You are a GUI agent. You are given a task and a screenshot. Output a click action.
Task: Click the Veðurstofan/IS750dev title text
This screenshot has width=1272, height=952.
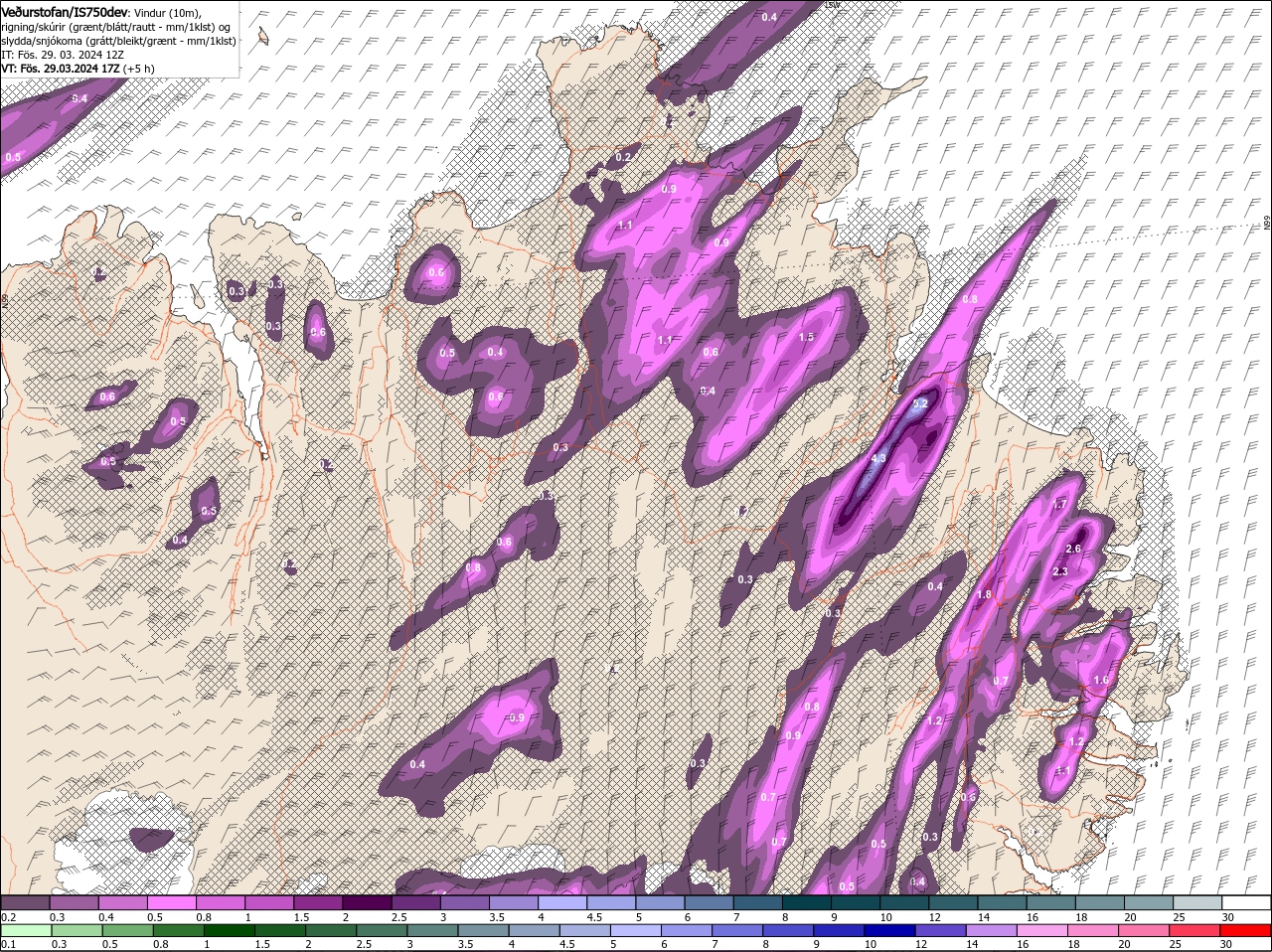[x=65, y=11]
